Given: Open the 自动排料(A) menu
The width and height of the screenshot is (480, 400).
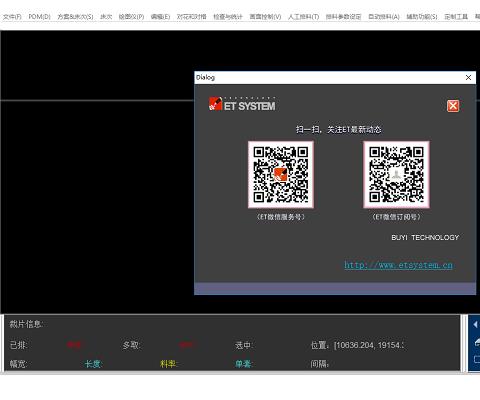Looking at the screenshot, I should [x=384, y=17].
